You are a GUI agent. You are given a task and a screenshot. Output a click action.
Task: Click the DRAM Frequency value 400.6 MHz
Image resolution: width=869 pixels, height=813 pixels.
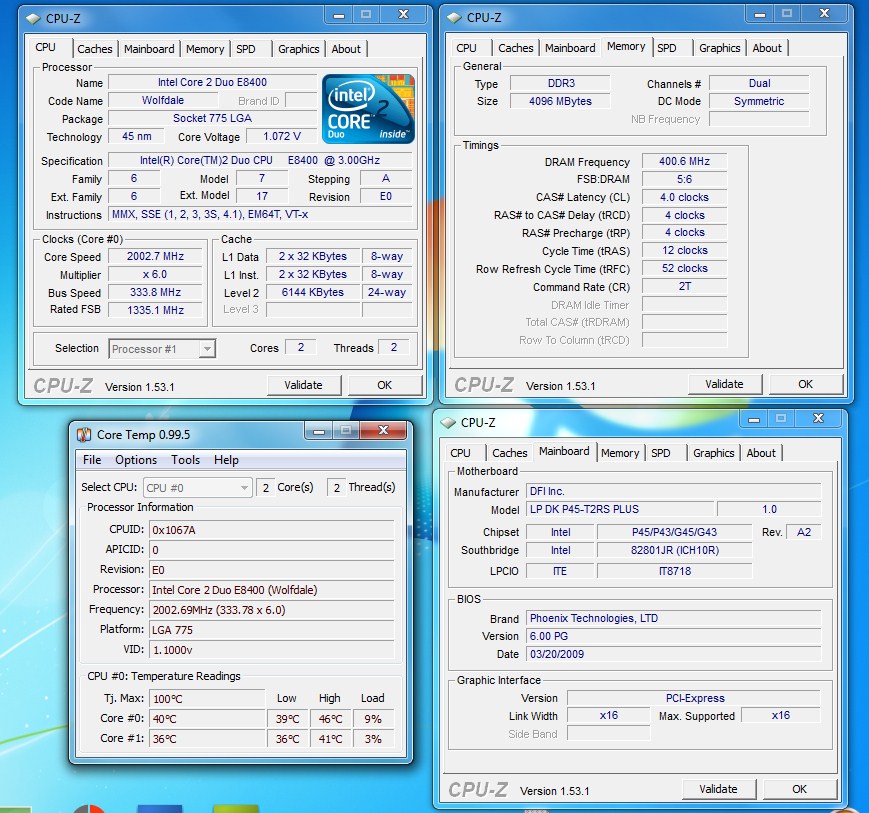point(684,161)
